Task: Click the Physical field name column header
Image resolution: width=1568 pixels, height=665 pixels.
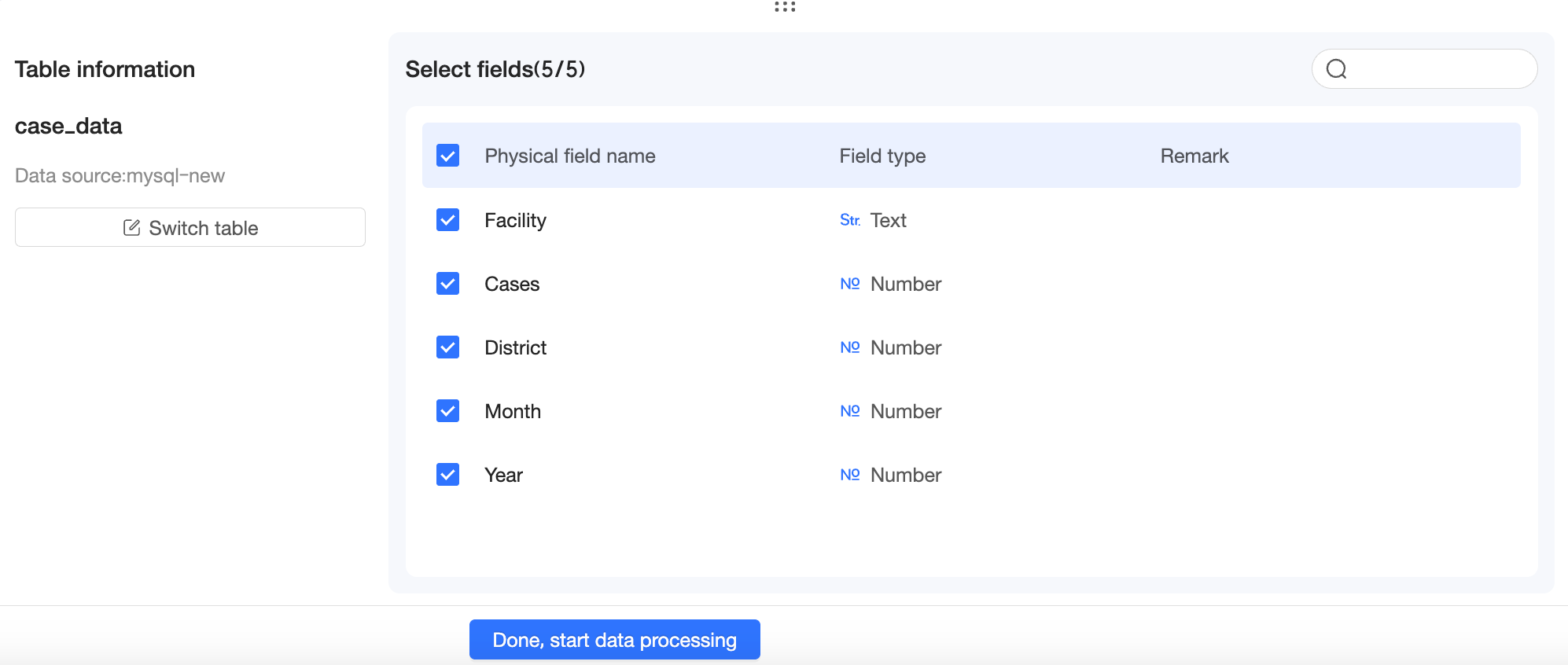Action: (570, 156)
